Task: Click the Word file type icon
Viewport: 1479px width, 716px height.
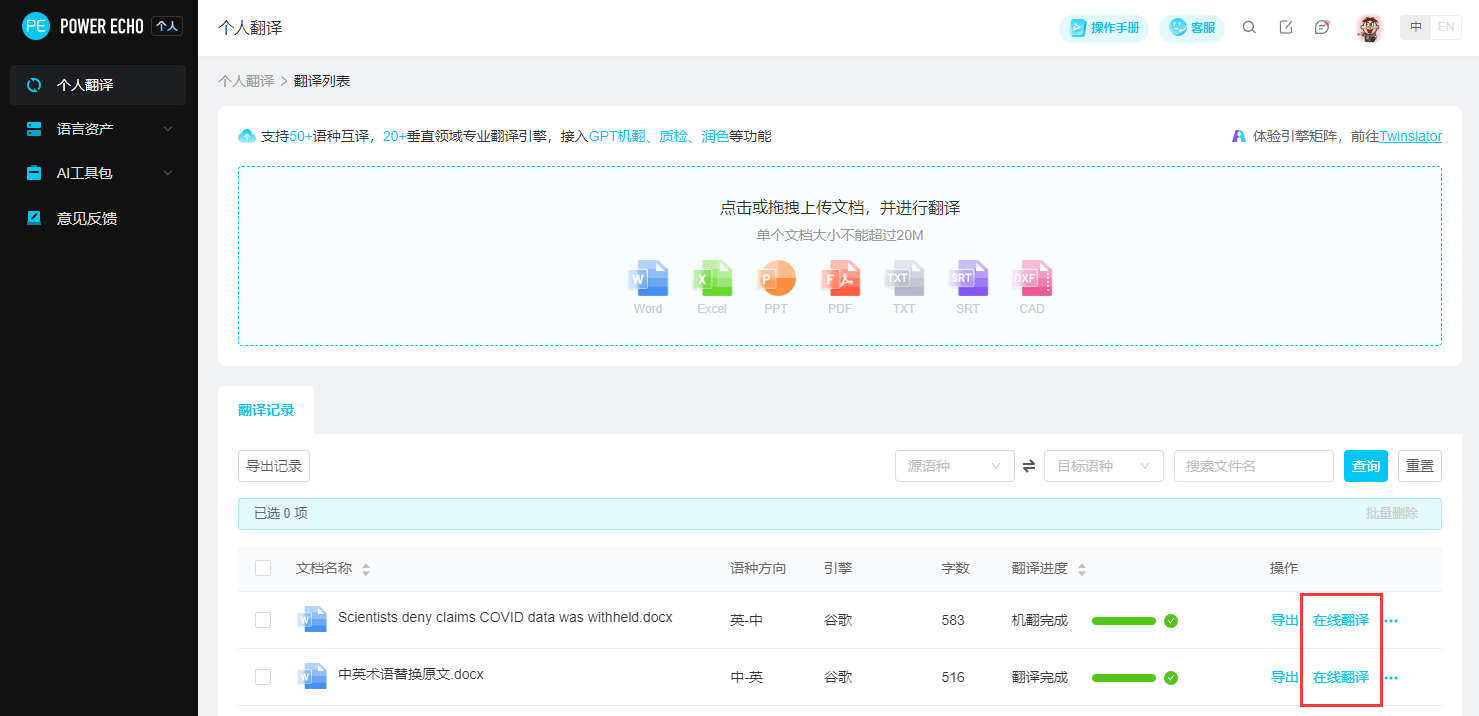Action: tap(648, 279)
